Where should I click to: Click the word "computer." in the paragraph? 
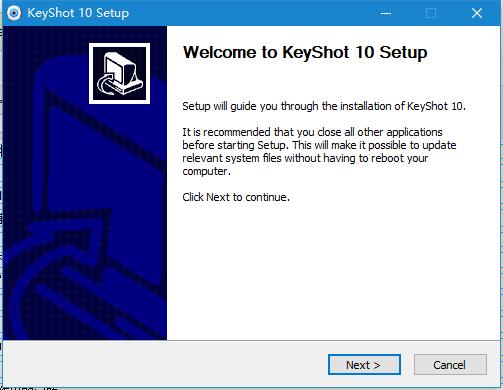207,171
